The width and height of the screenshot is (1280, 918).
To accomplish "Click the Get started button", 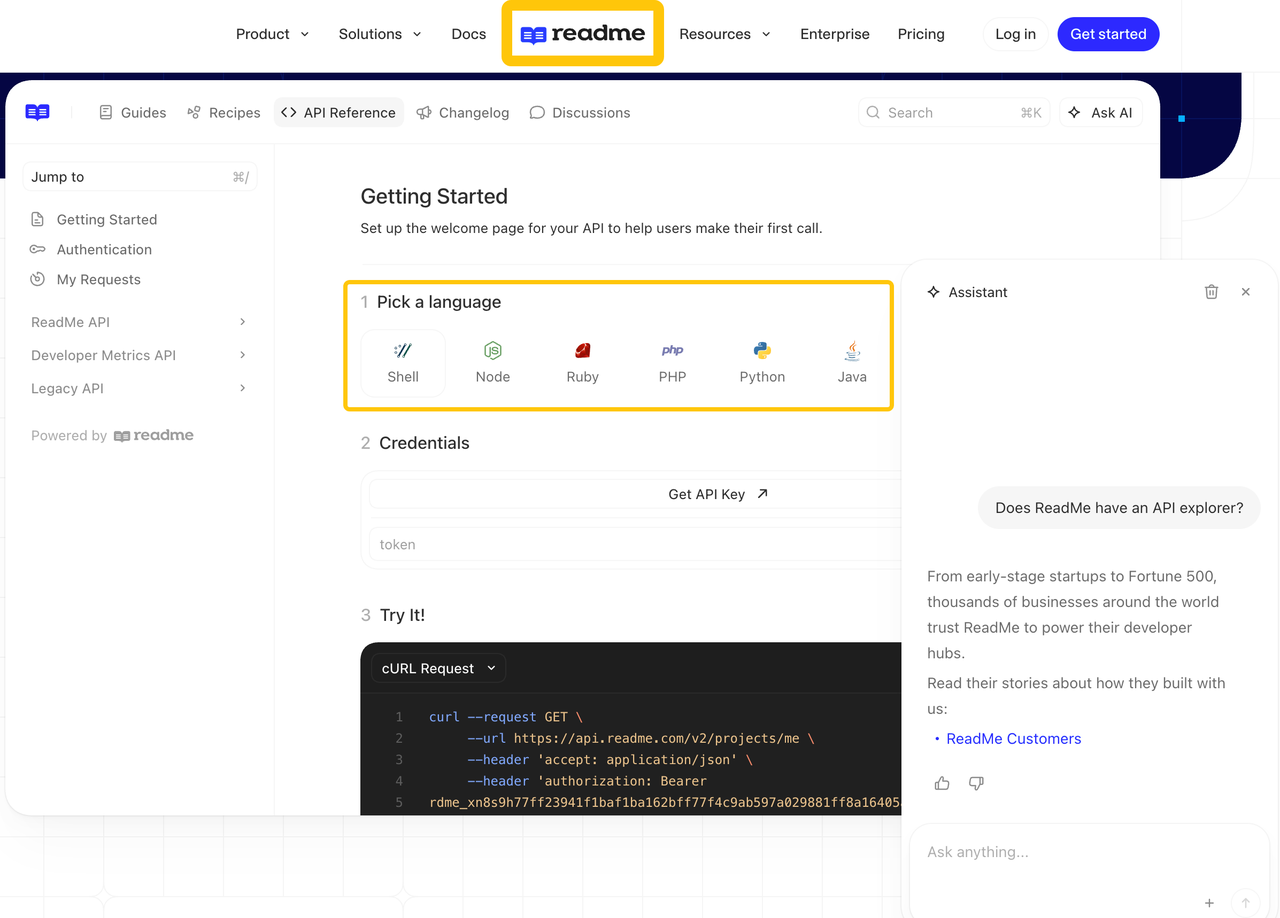I will (x=1109, y=34).
